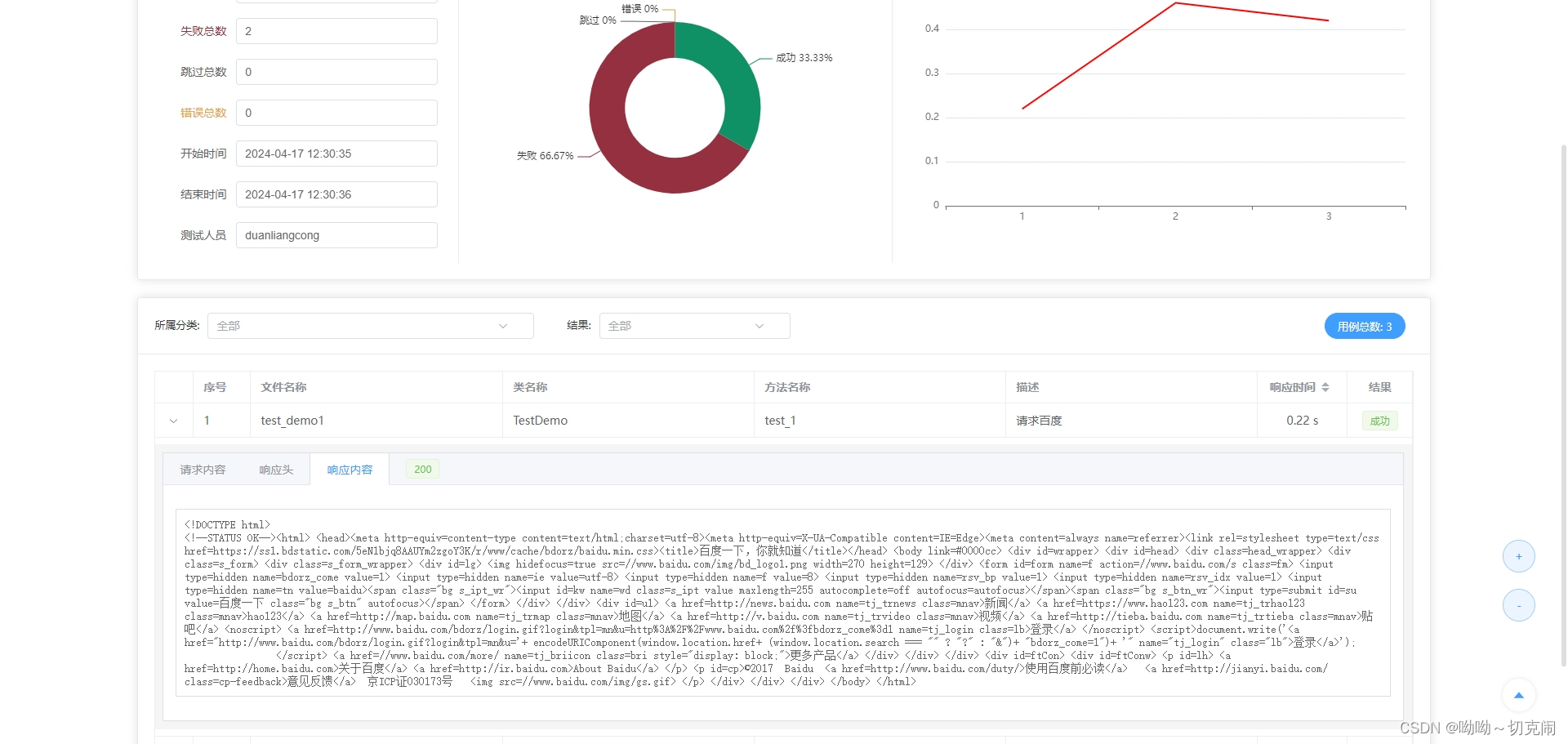
Task: Click the end time field
Action: (336, 194)
